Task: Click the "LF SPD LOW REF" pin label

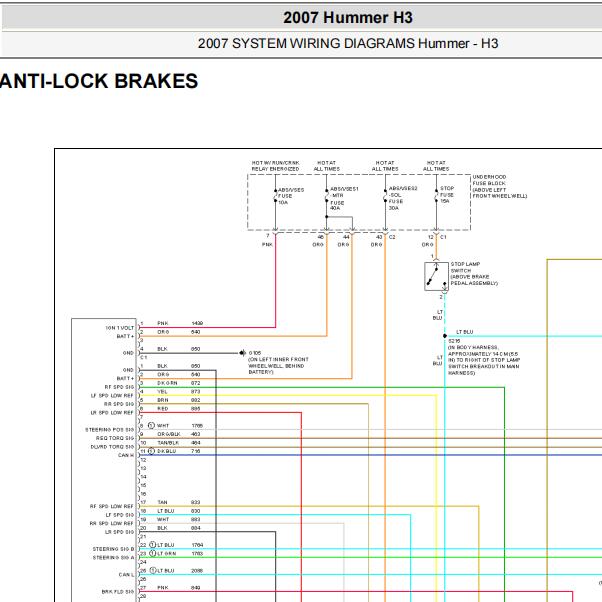Action: 112,395
